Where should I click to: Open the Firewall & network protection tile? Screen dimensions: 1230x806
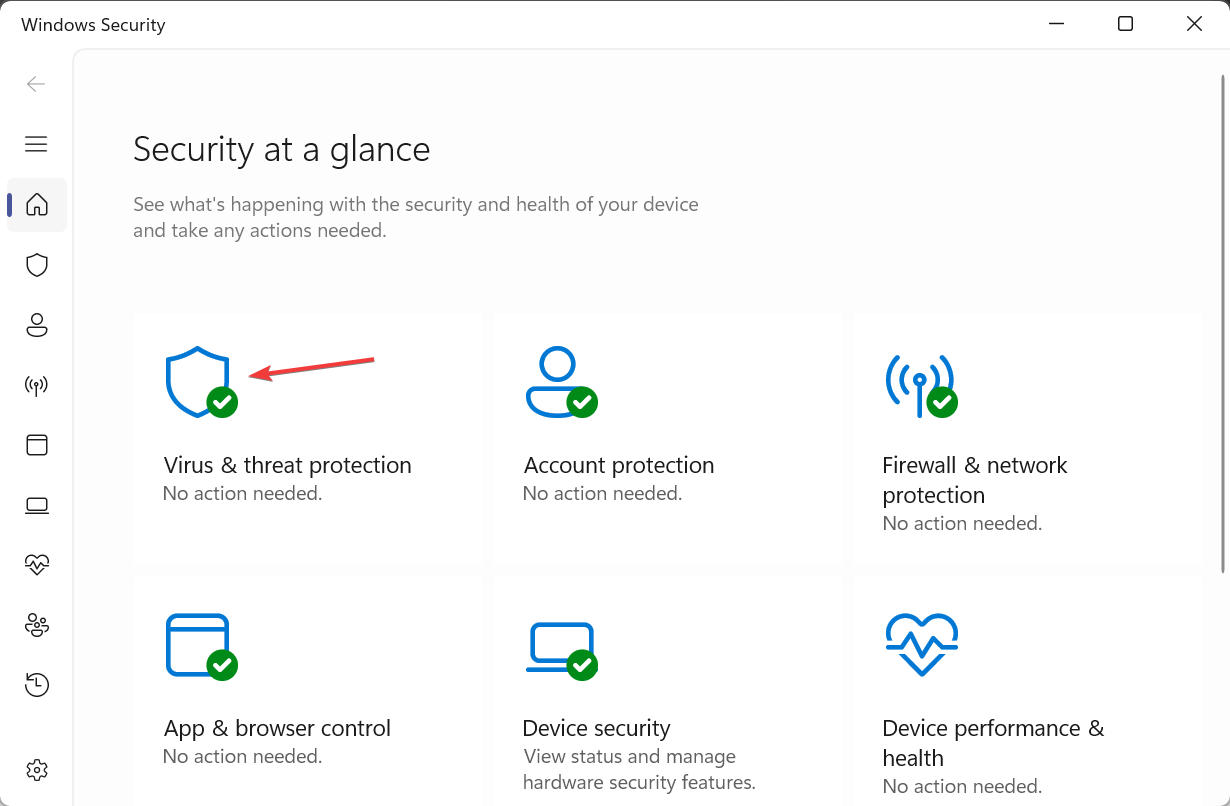coord(1027,440)
